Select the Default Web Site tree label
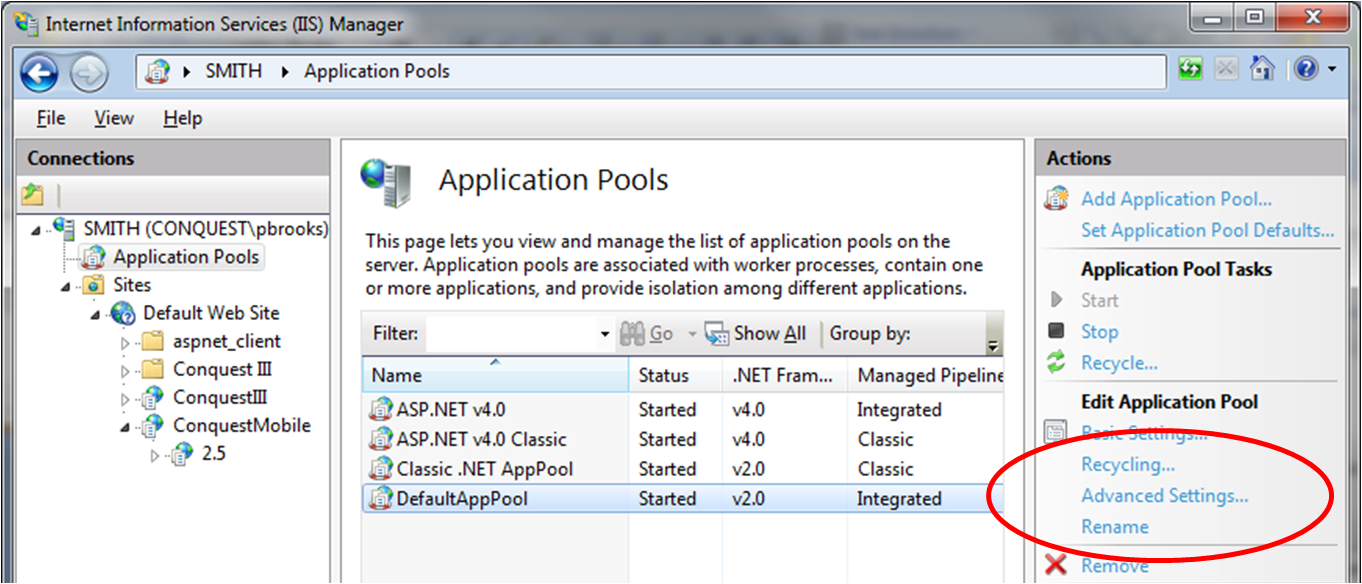 point(211,314)
